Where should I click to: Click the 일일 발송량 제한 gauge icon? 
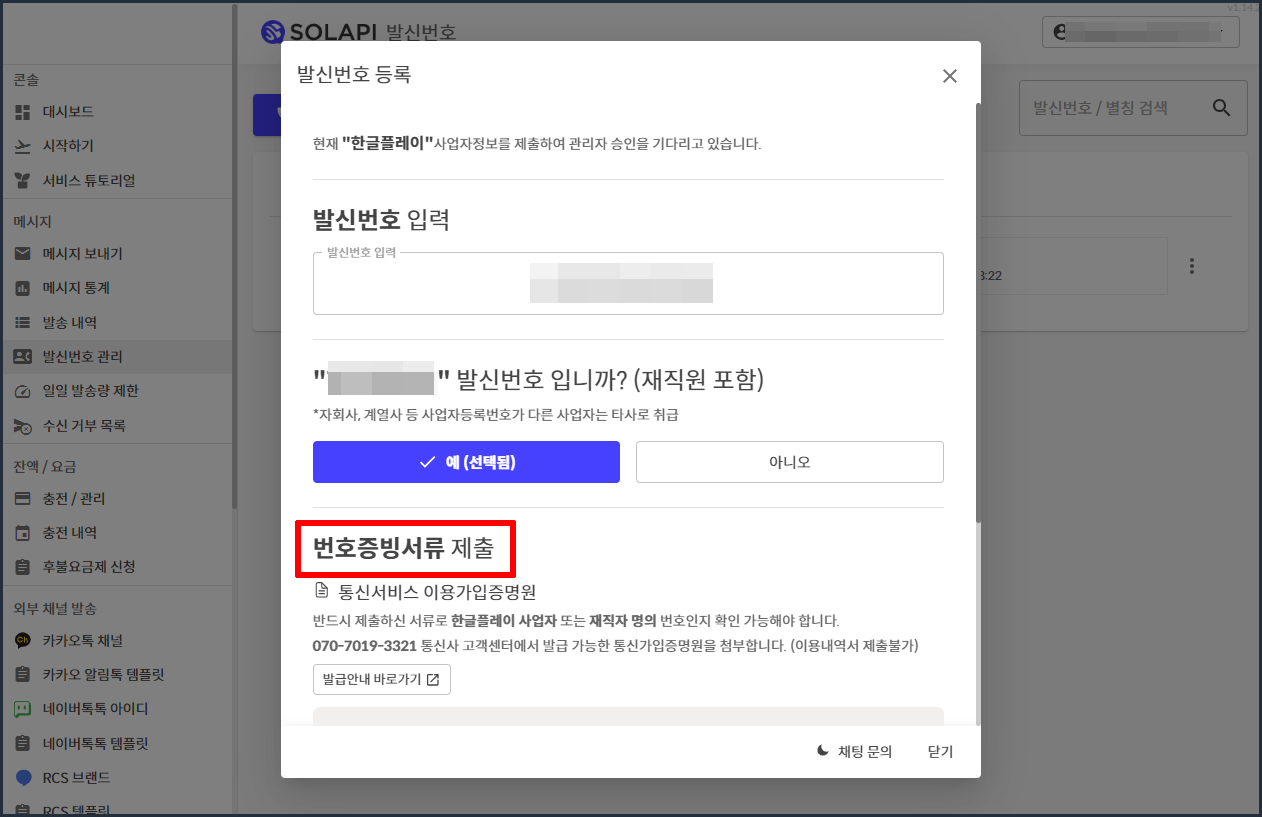[23, 391]
